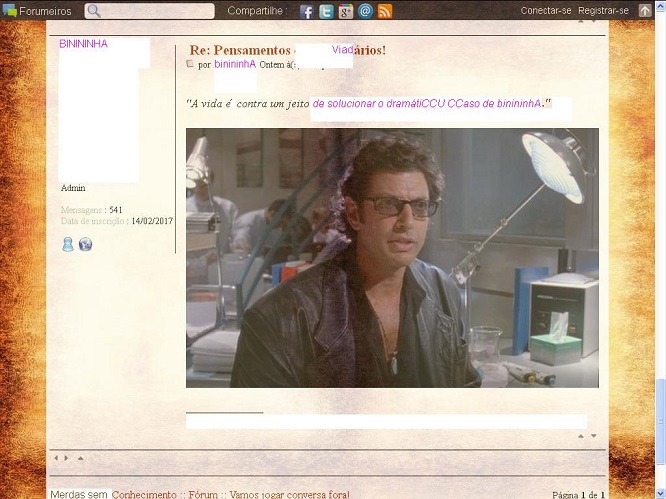
Task: Click the 'Compartilhe :' label
Action: [x=257, y=11]
